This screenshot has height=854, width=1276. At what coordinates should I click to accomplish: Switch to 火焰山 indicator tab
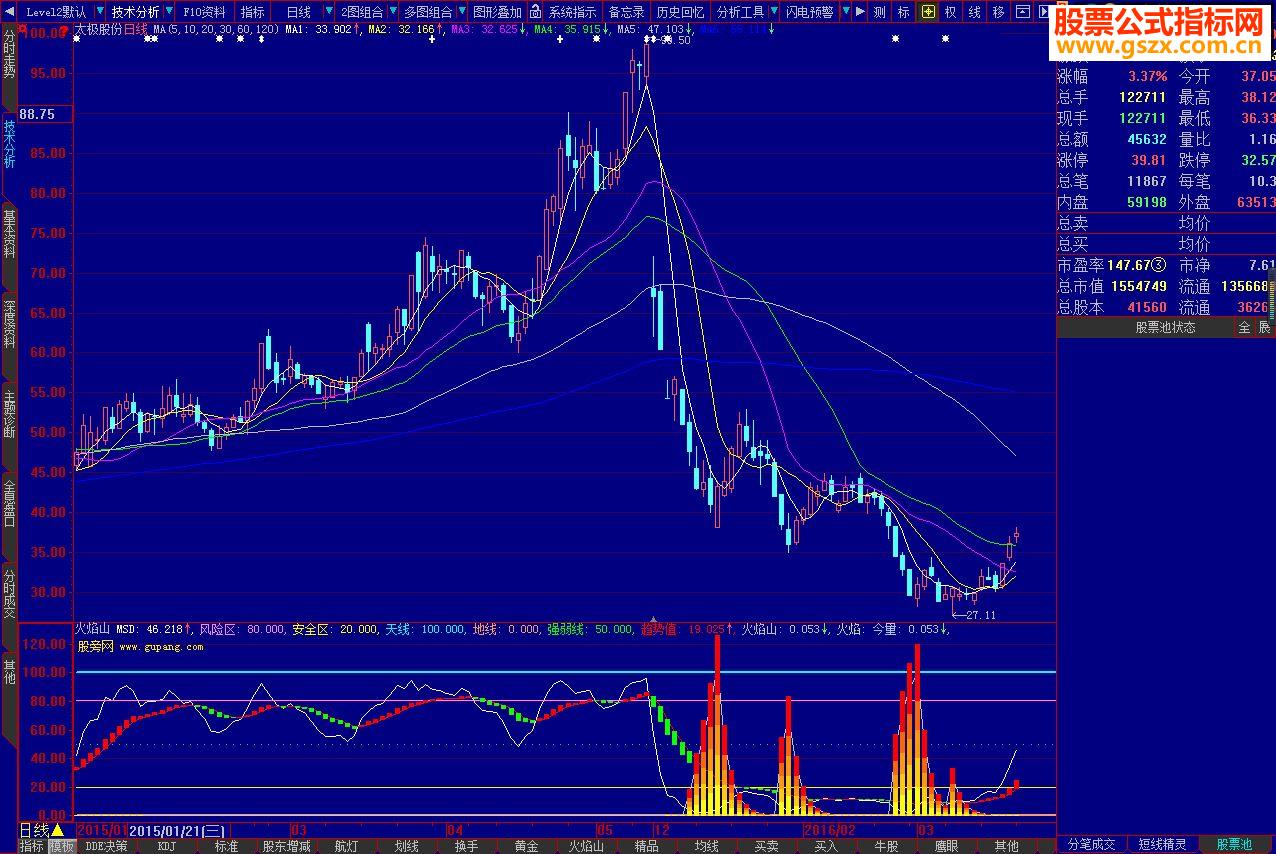coord(586,846)
